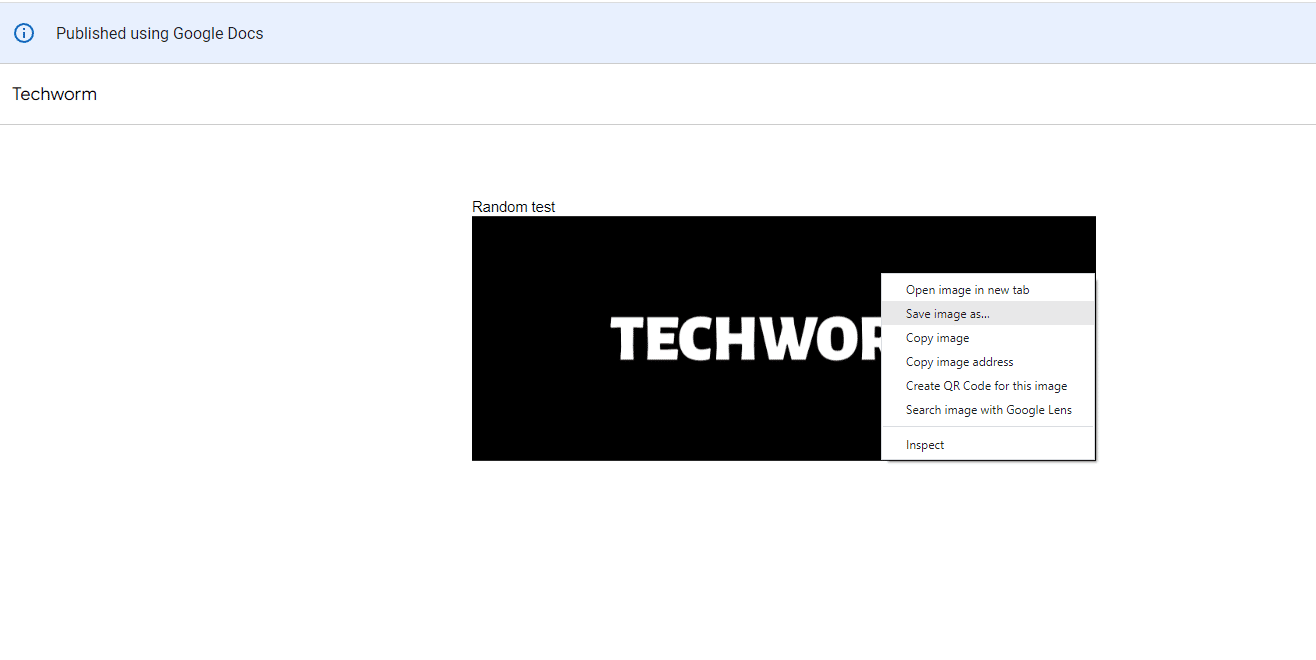Open 'Inspect' from context menu
This screenshot has height=660, width=1316.
click(x=988, y=445)
